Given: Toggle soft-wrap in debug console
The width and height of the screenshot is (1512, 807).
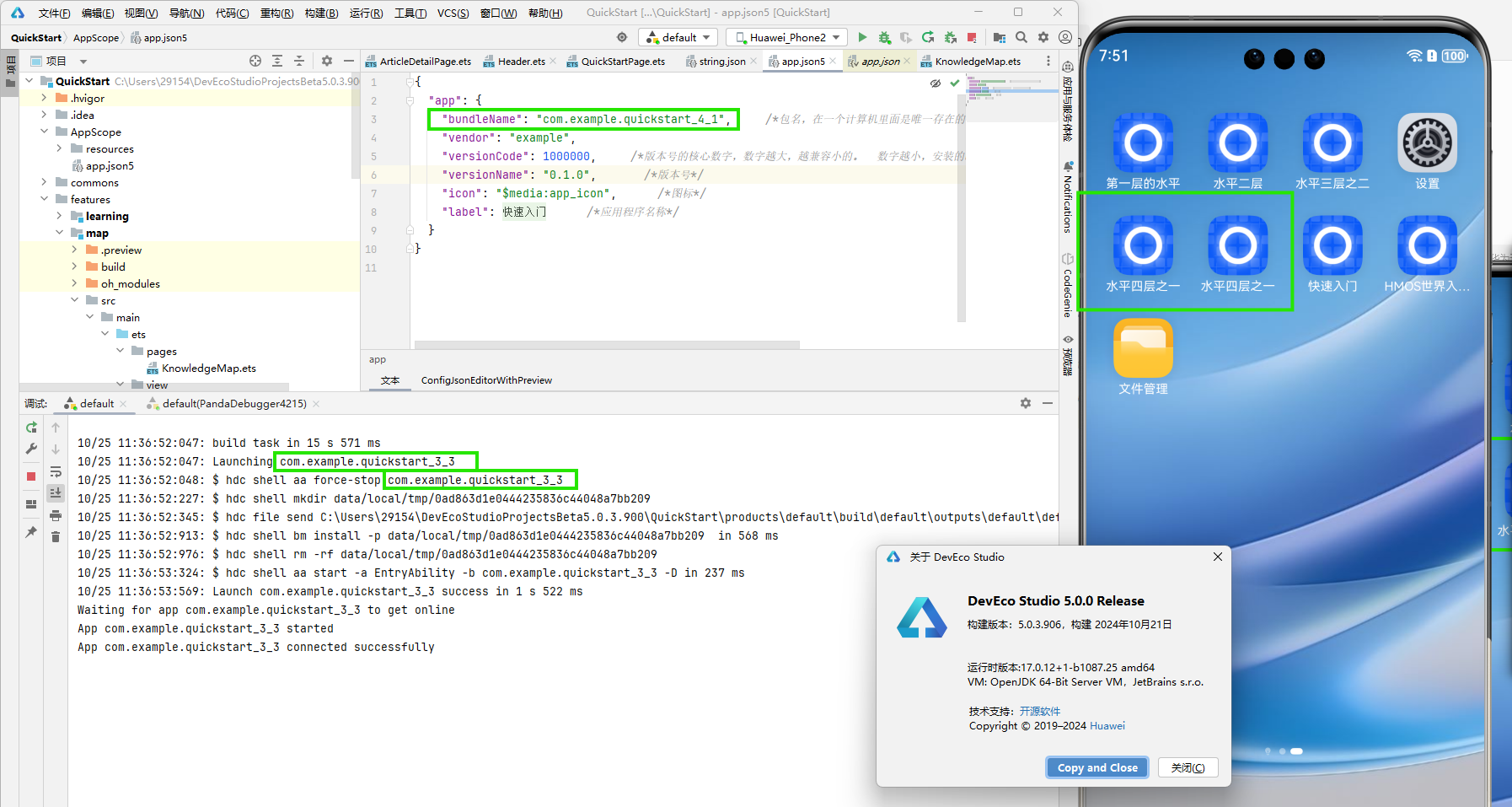Looking at the screenshot, I should (56, 471).
